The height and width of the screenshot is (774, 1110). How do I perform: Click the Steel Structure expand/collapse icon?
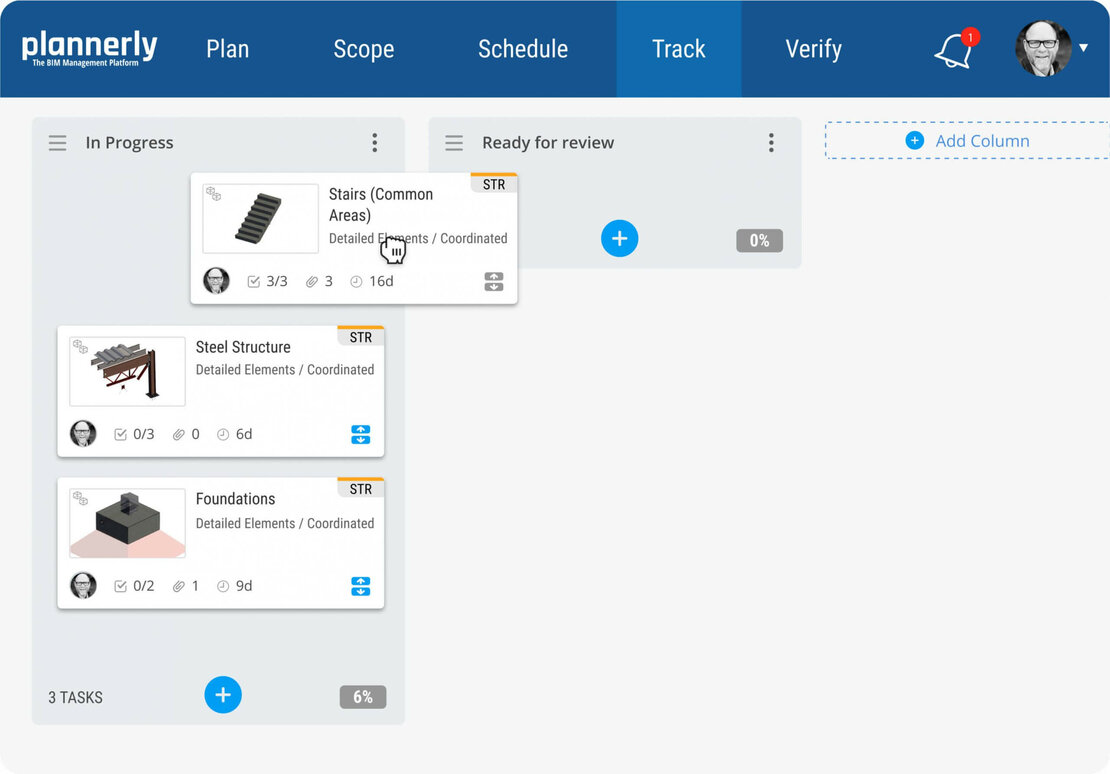click(x=361, y=434)
